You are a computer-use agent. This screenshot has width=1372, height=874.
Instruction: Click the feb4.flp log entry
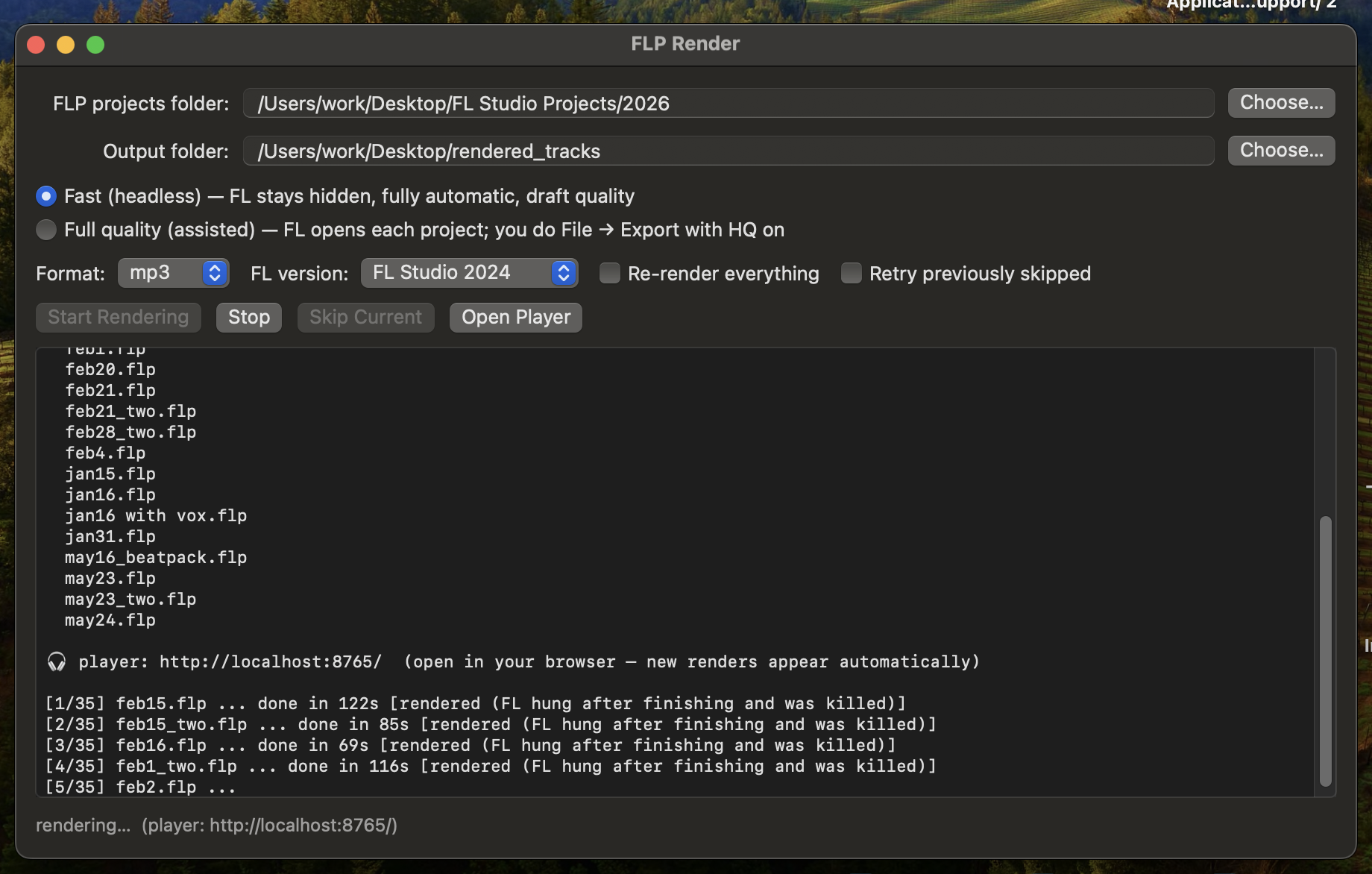pos(105,453)
